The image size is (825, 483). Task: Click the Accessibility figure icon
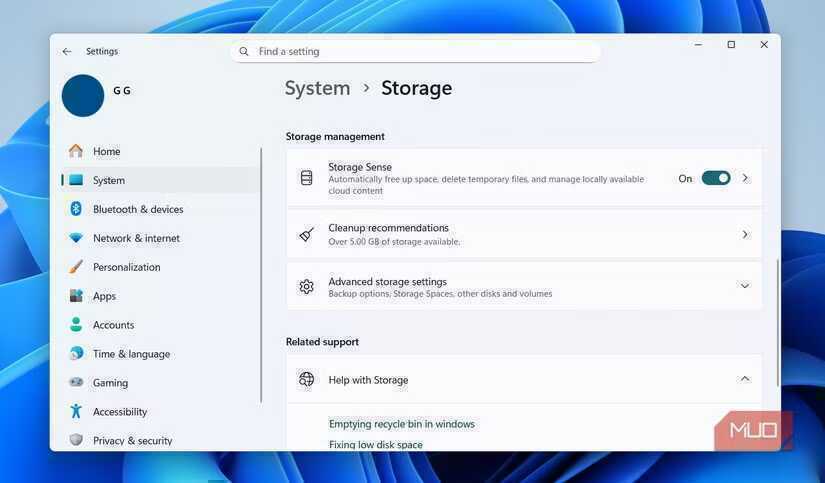pos(76,412)
